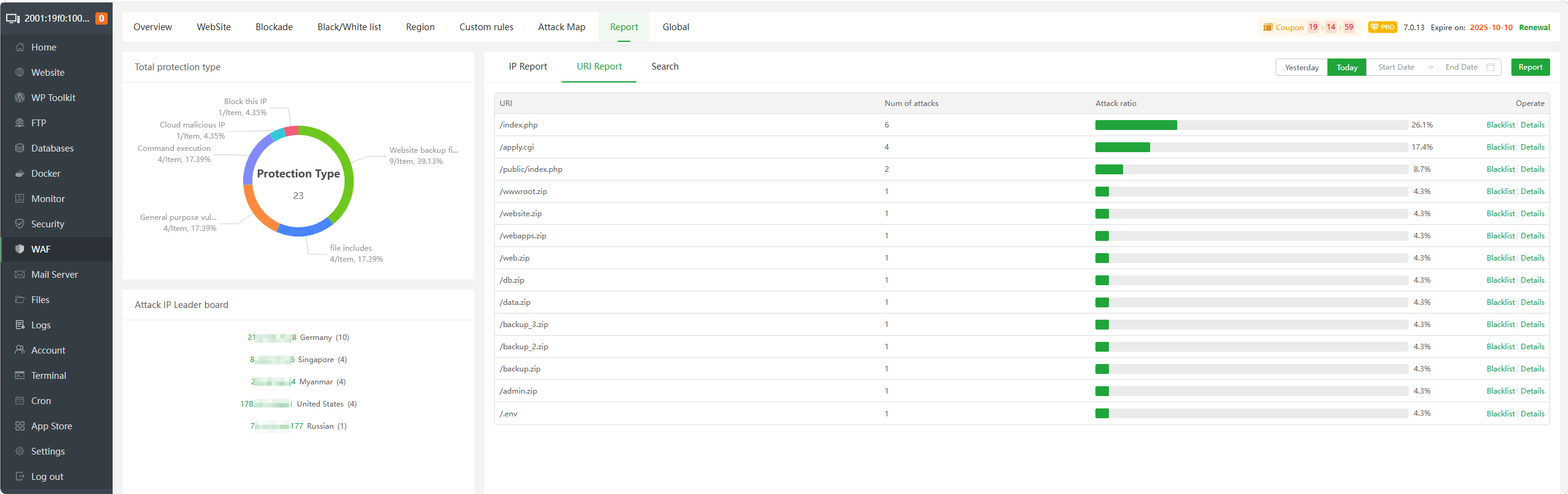Open the End Date picker field
The width and height of the screenshot is (1568, 494).
click(x=1461, y=67)
